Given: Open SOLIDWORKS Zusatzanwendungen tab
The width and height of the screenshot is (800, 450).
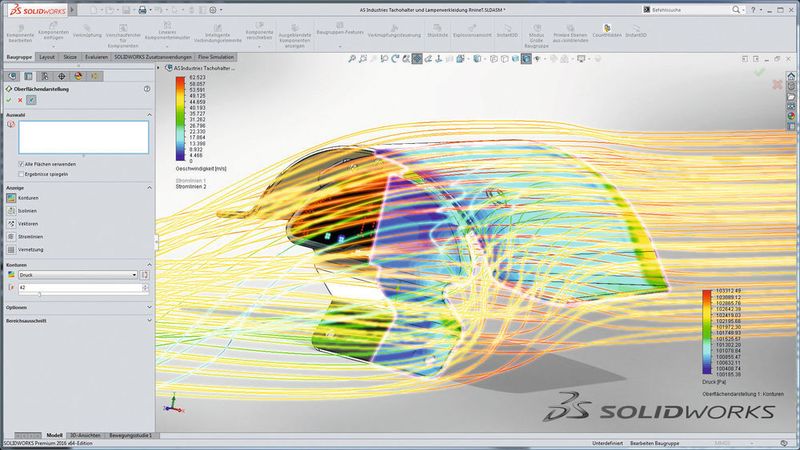Looking at the screenshot, I should [153, 57].
